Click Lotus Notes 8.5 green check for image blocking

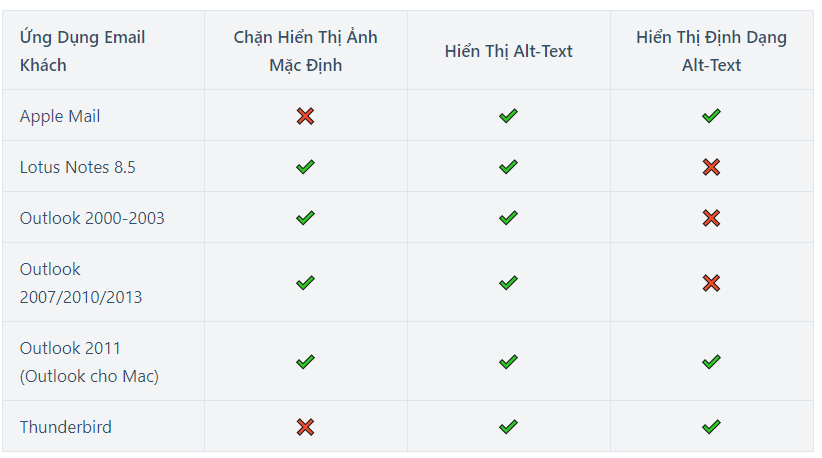[305, 167]
